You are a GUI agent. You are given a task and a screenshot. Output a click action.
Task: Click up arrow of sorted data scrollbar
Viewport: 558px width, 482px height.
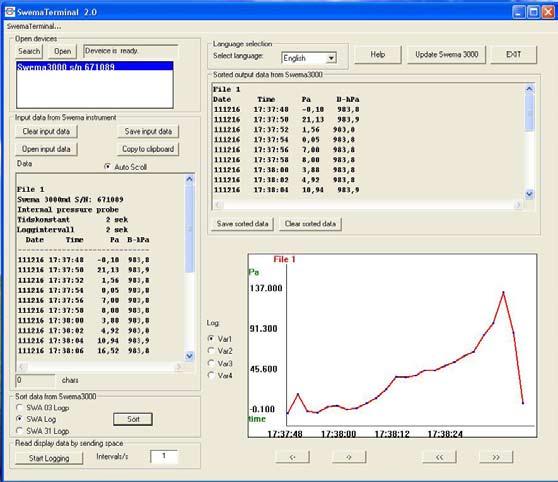click(x=529, y=89)
